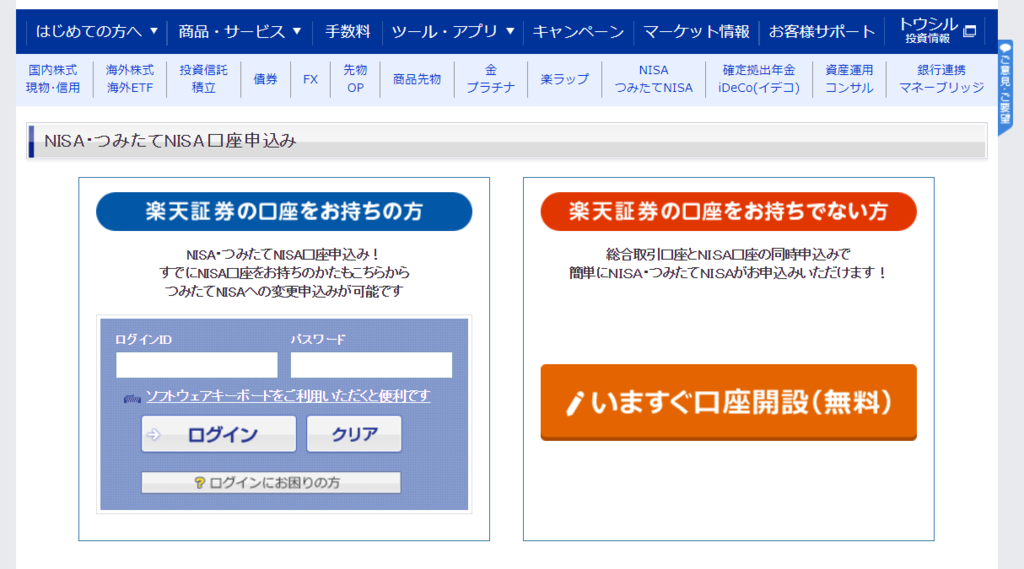Screen dimensions: 1024x569
Task: Open the 手数料 menu item
Action: (347, 31)
